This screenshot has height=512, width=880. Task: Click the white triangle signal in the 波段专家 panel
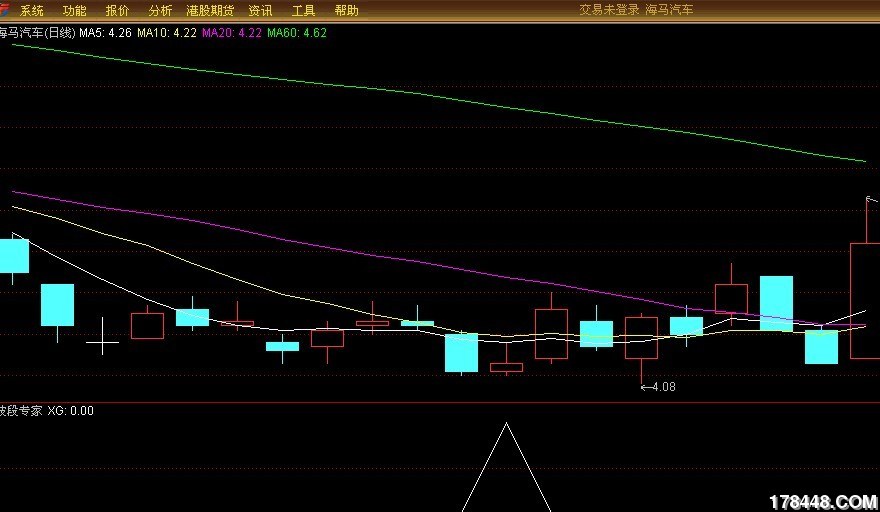tap(506, 467)
